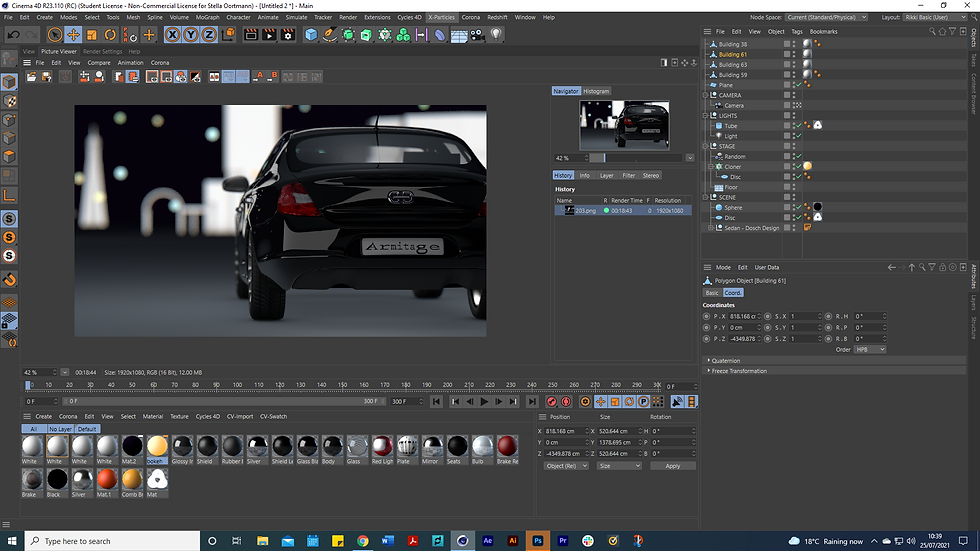Toggle Z axis lock
Image resolution: width=980 pixels, height=551 pixels.
pos(209,35)
